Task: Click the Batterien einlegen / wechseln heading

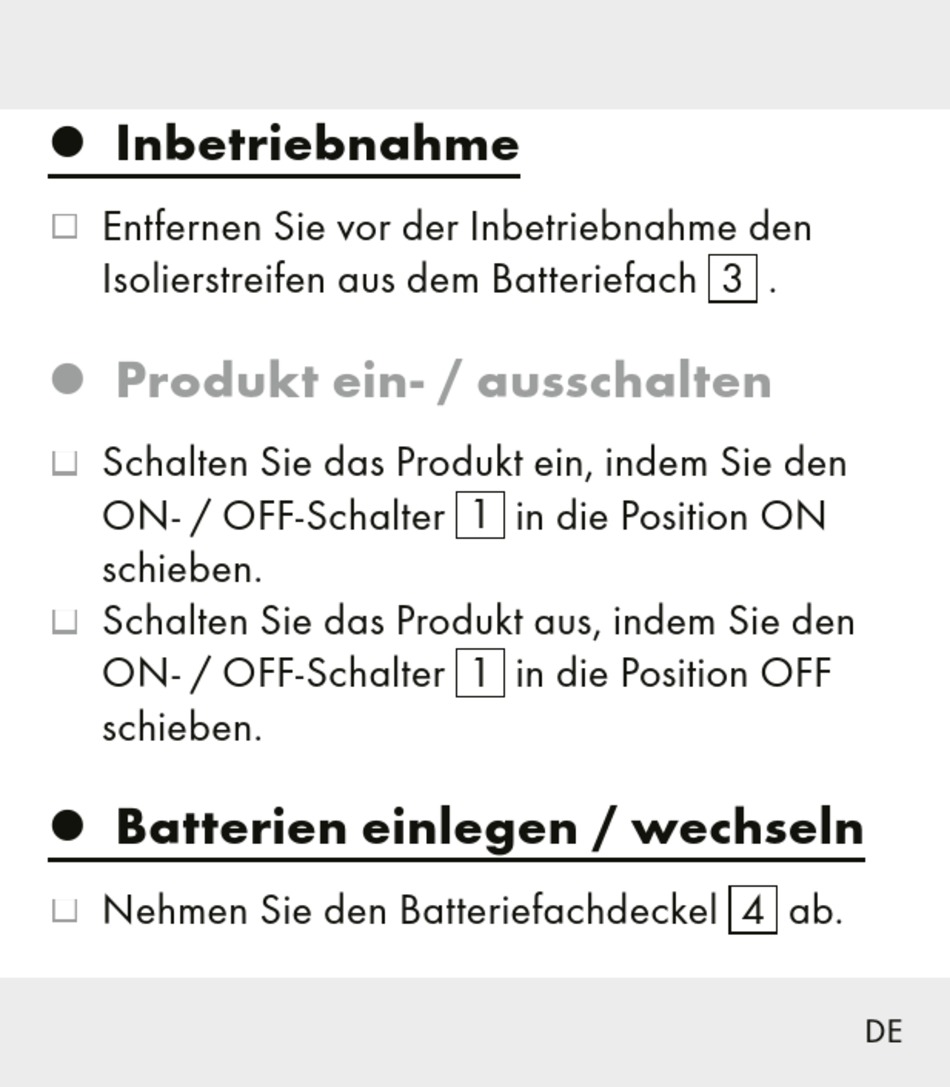Action: coord(490,828)
